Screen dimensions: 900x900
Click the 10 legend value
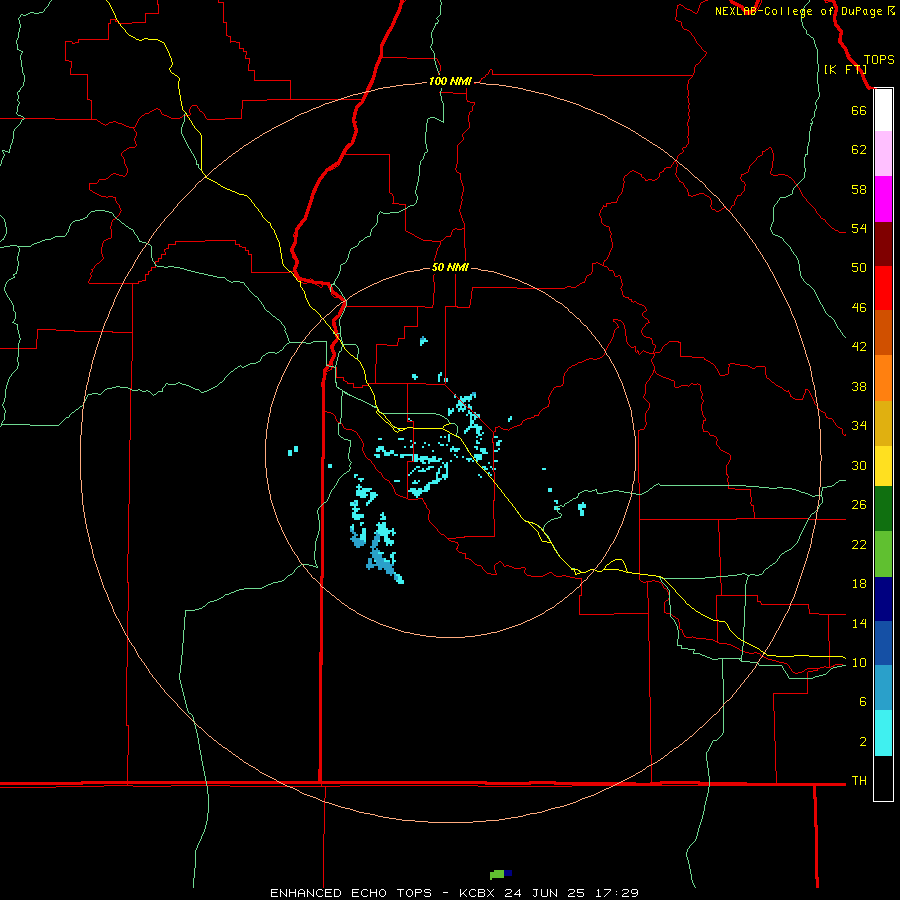point(859,662)
